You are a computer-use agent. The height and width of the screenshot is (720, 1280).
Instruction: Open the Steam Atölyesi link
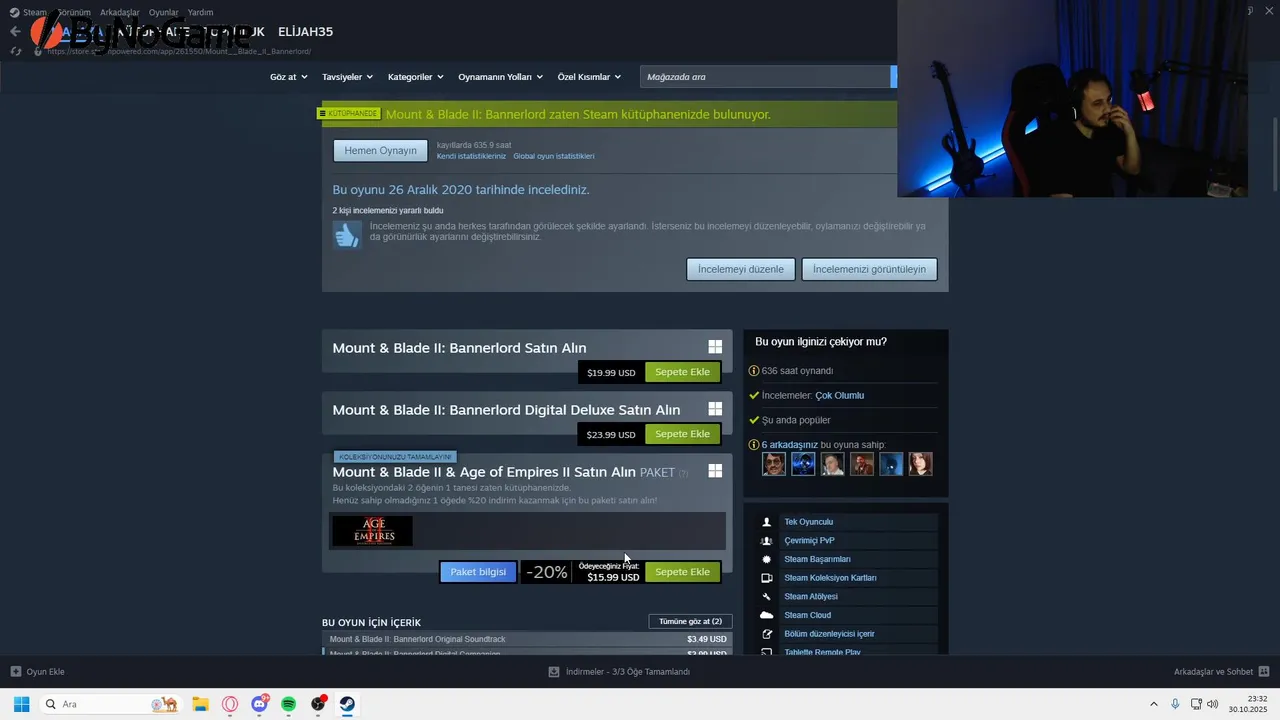[x=811, y=597]
